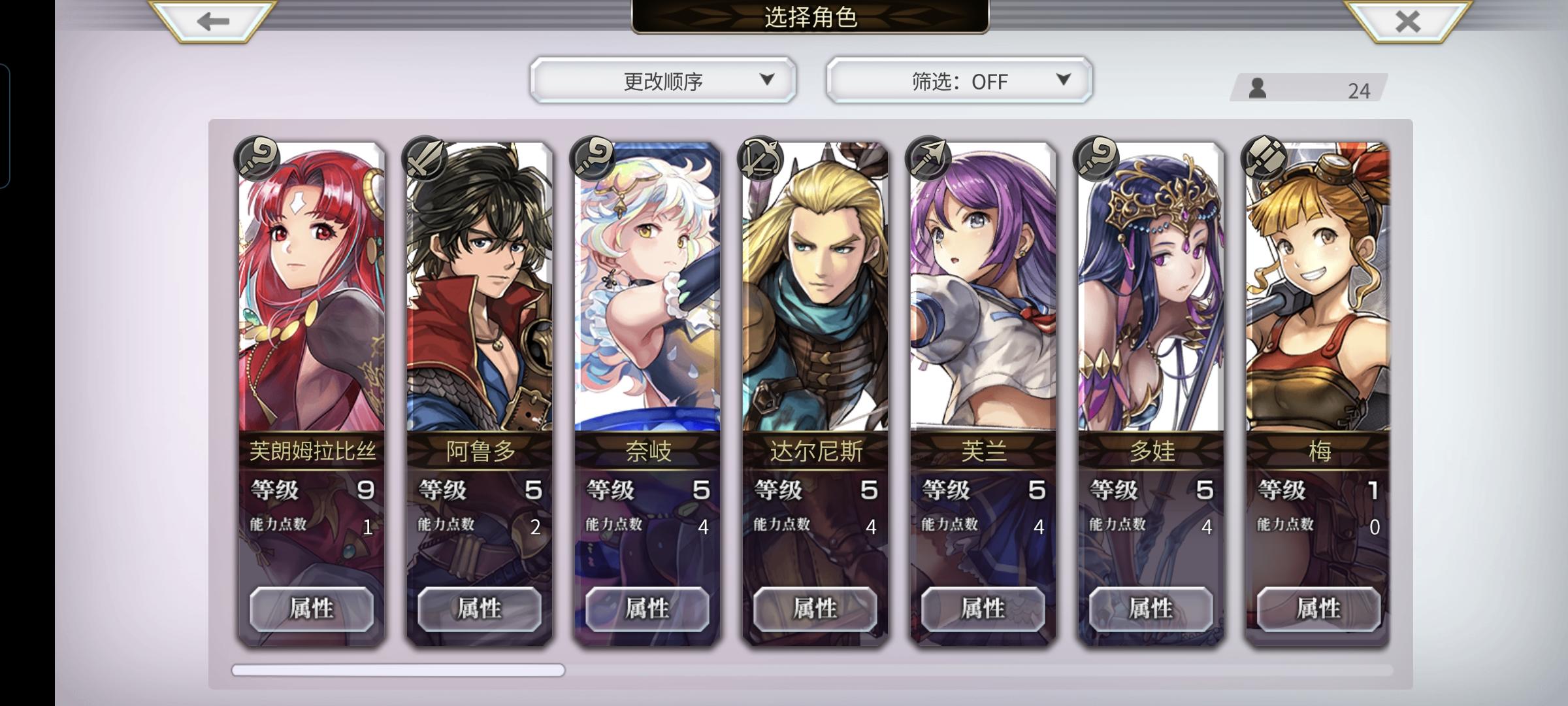Image resolution: width=1568 pixels, height=706 pixels.
Task: Click the spear weapon icon on 芙兰
Action: [928, 158]
